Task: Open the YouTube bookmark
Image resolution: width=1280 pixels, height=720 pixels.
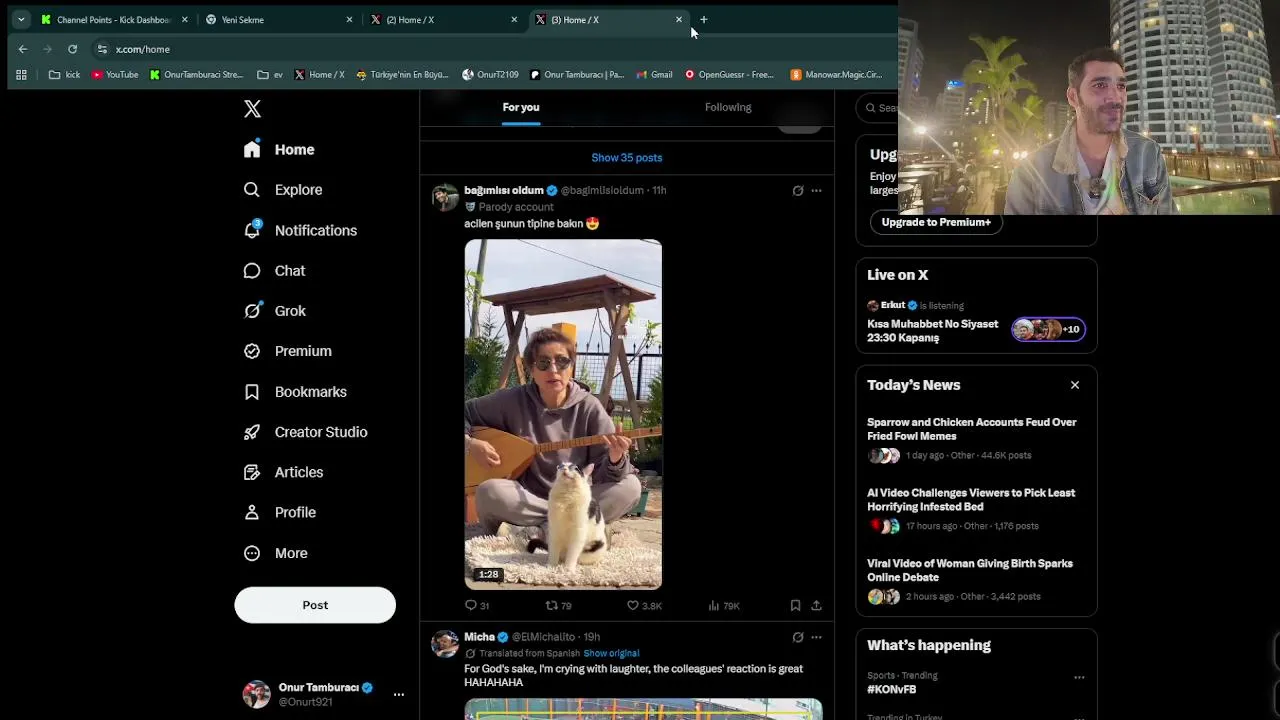Action: pos(115,75)
